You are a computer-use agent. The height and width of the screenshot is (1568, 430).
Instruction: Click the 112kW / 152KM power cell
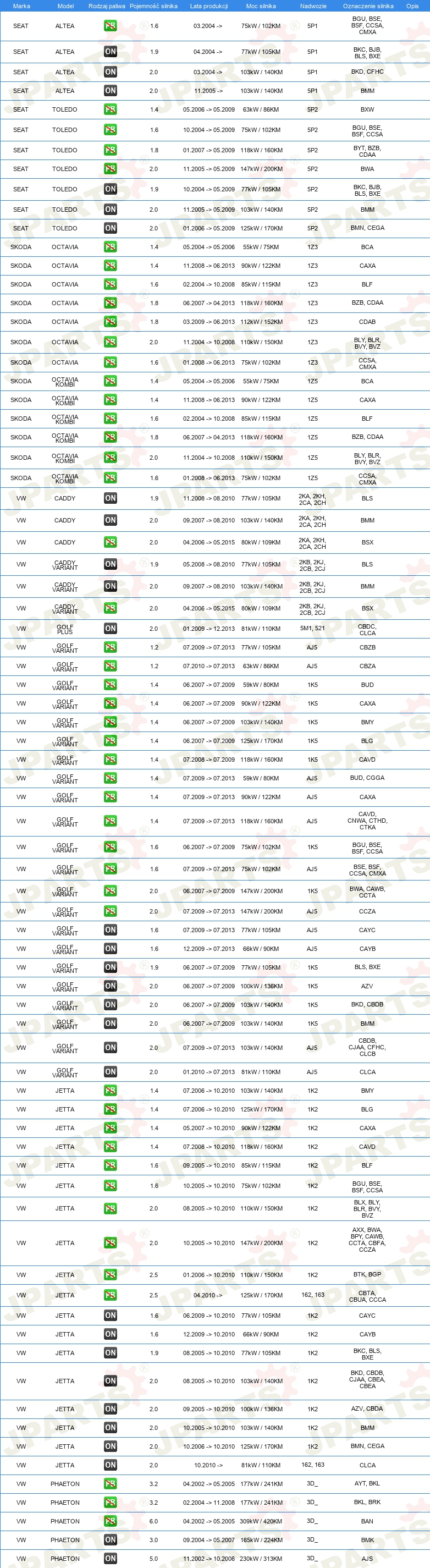click(x=261, y=321)
